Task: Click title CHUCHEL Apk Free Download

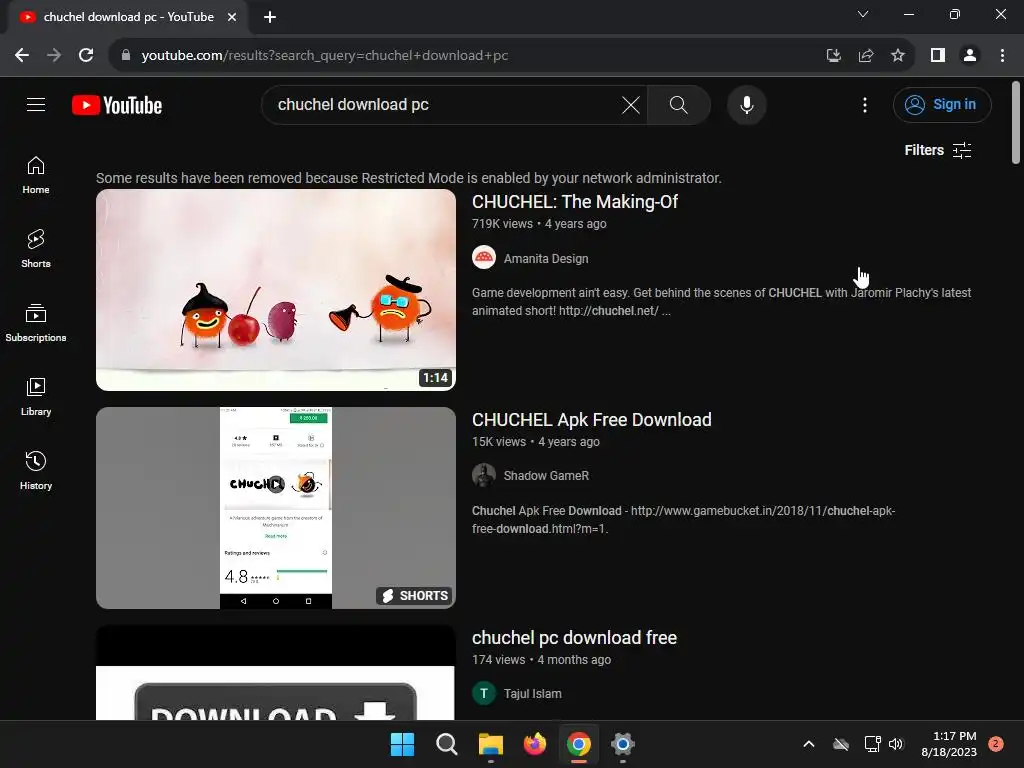Action: tap(592, 420)
